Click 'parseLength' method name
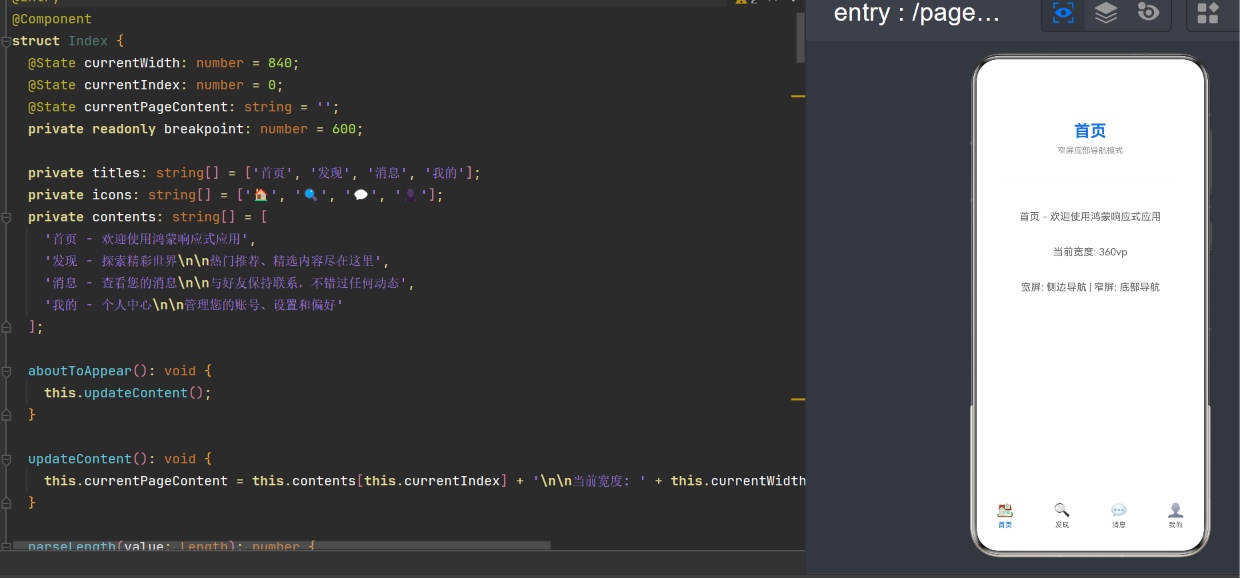This screenshot has width=1240, height=579. [x=72, y=547]
